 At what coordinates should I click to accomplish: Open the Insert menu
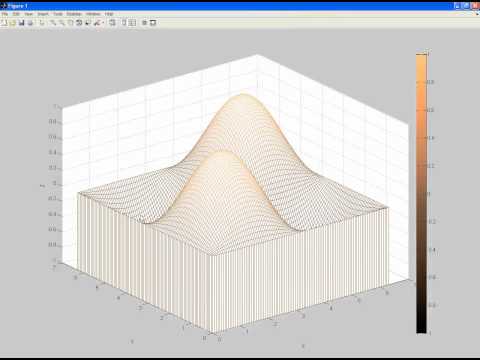click(43, 14)
